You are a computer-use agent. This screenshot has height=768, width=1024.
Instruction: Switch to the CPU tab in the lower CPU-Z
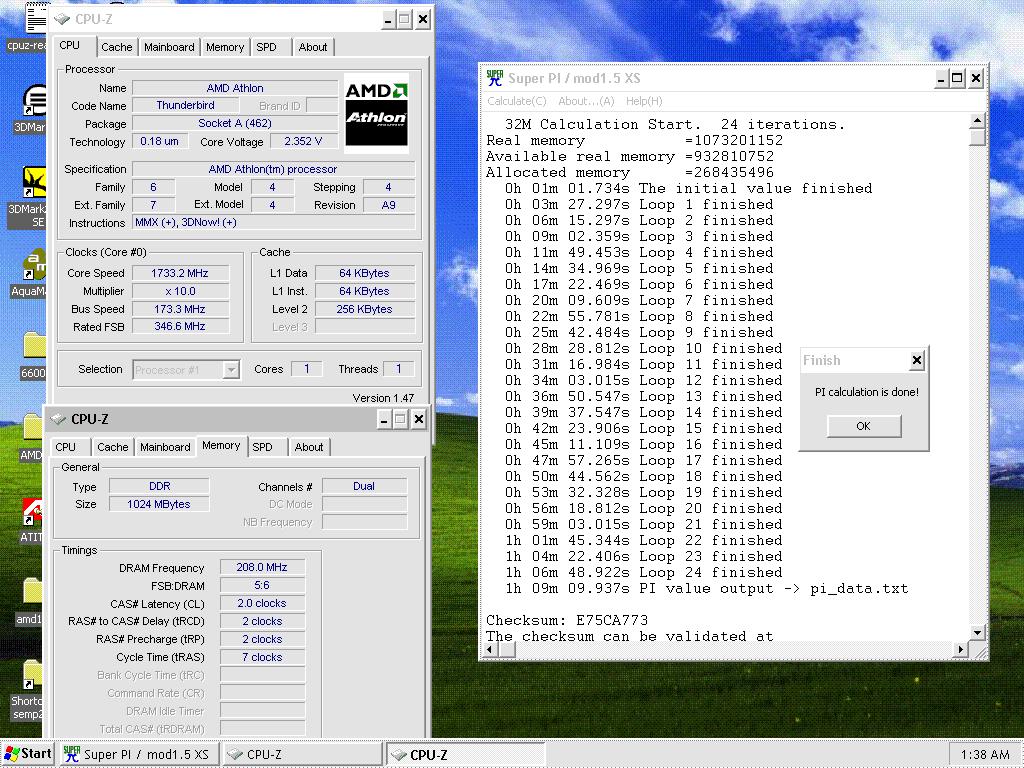65,447
